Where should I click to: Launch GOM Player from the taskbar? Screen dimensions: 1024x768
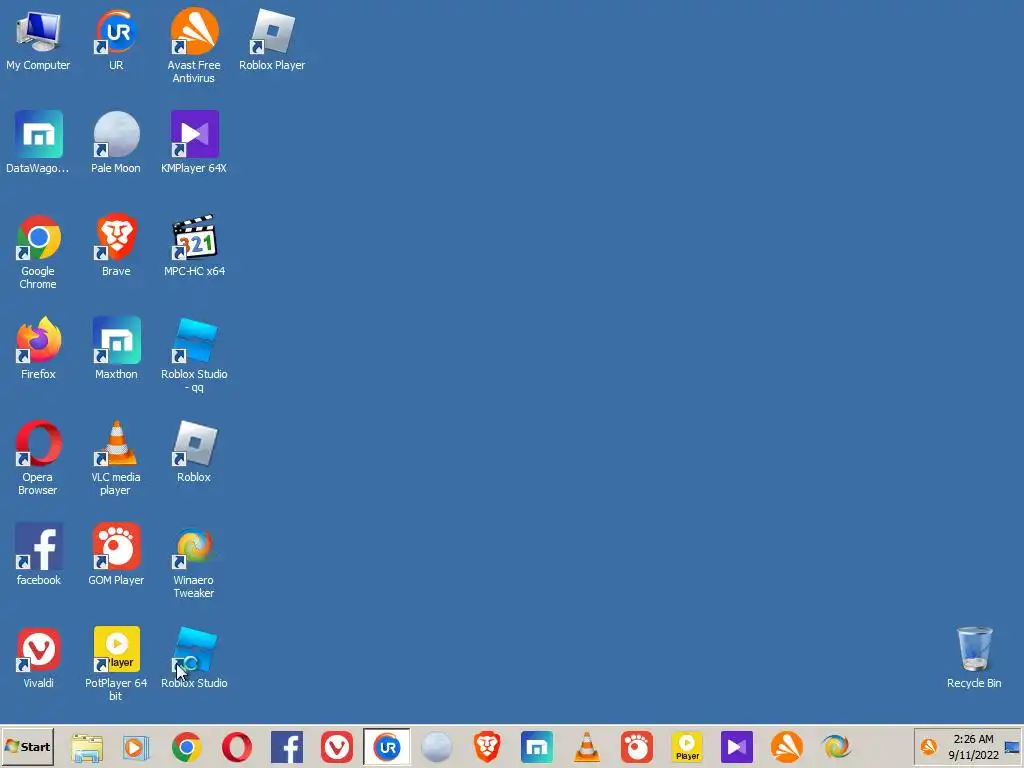coord(637,746)
